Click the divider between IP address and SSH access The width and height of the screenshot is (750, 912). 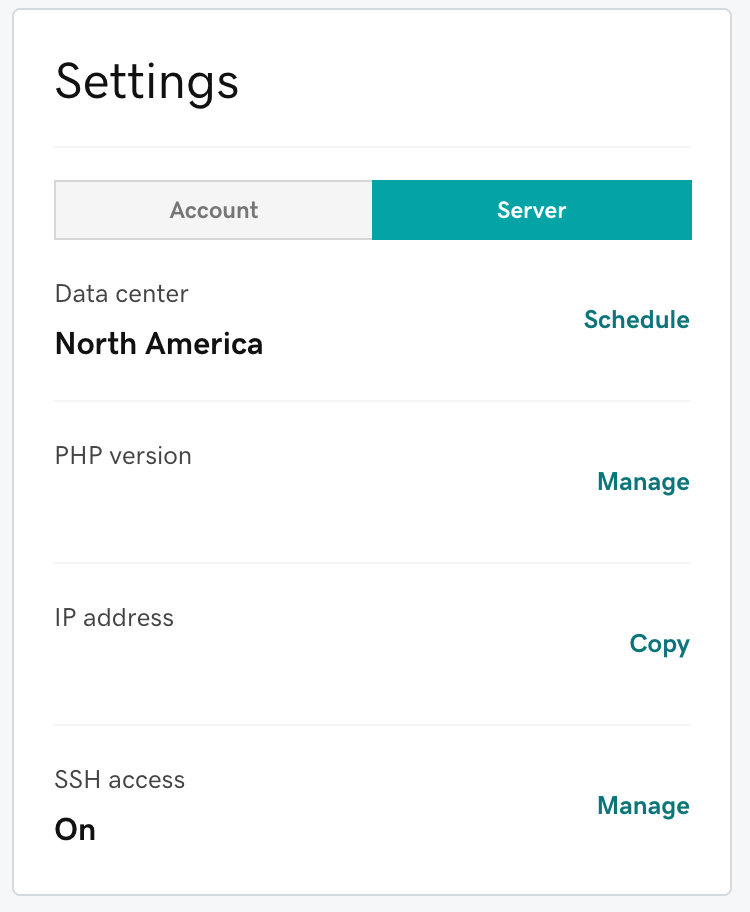(x=372, y=725)
